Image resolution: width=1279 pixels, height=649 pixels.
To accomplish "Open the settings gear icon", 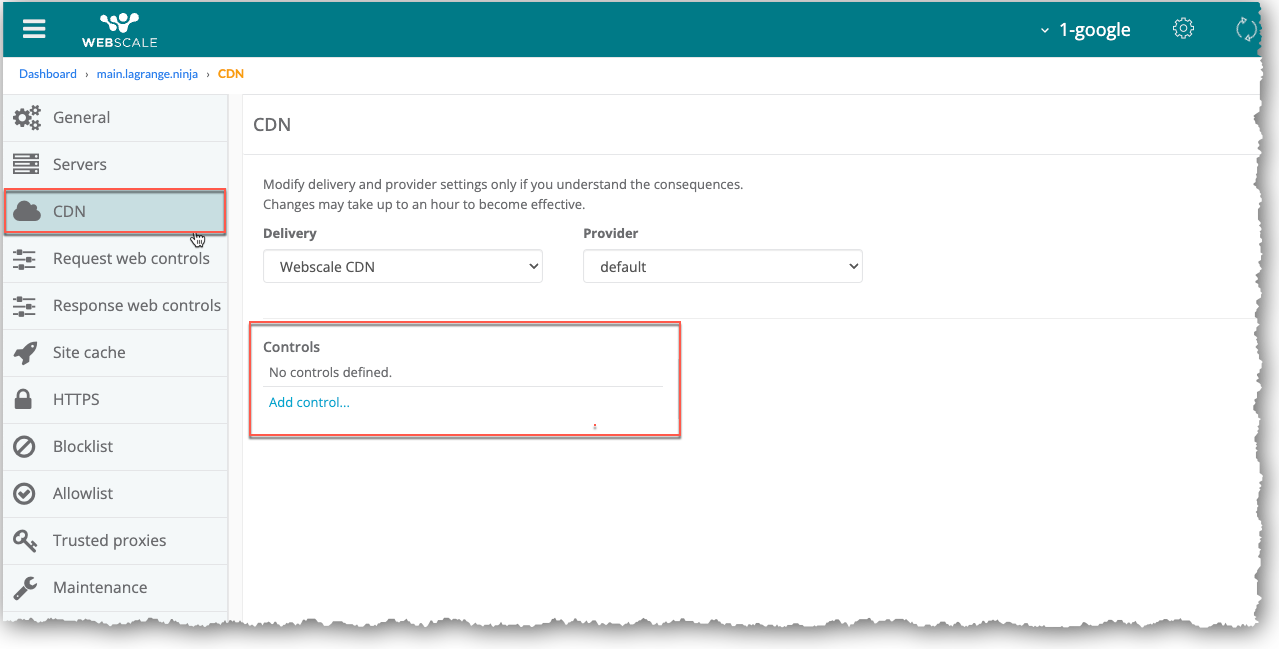I will click(x=1183, y=28).
